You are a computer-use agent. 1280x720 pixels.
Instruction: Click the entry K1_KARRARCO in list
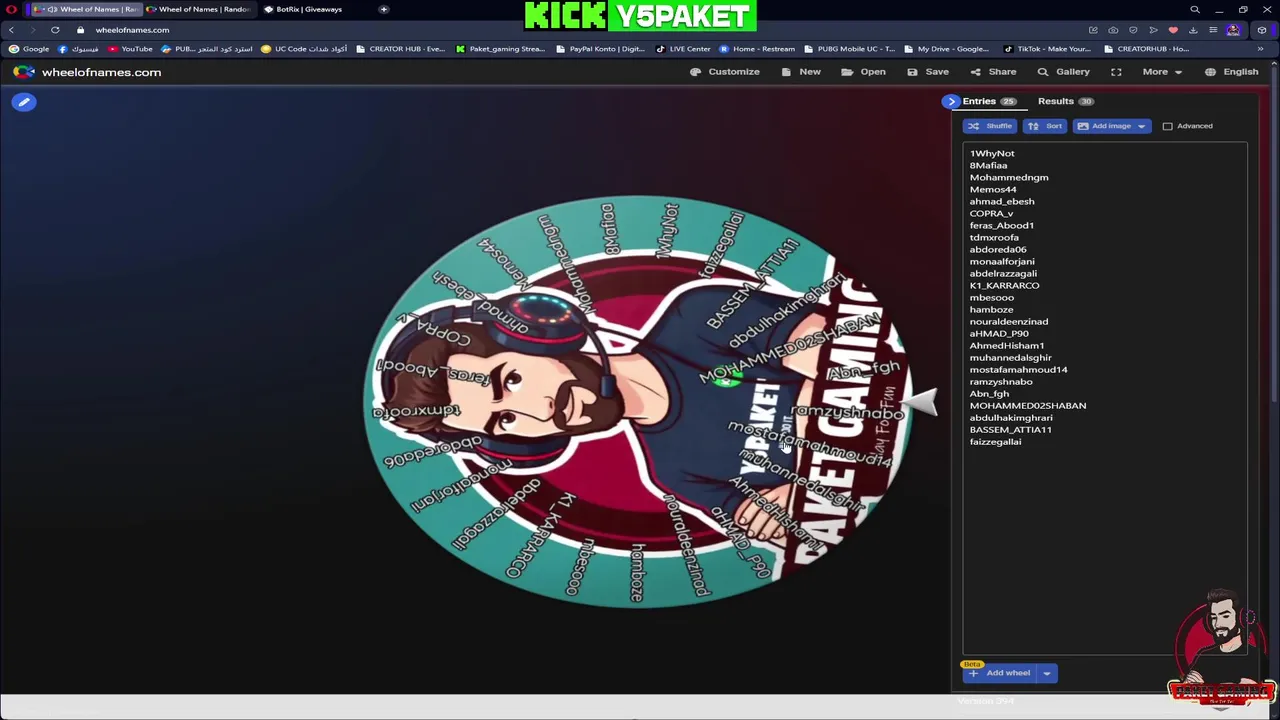1004,285
